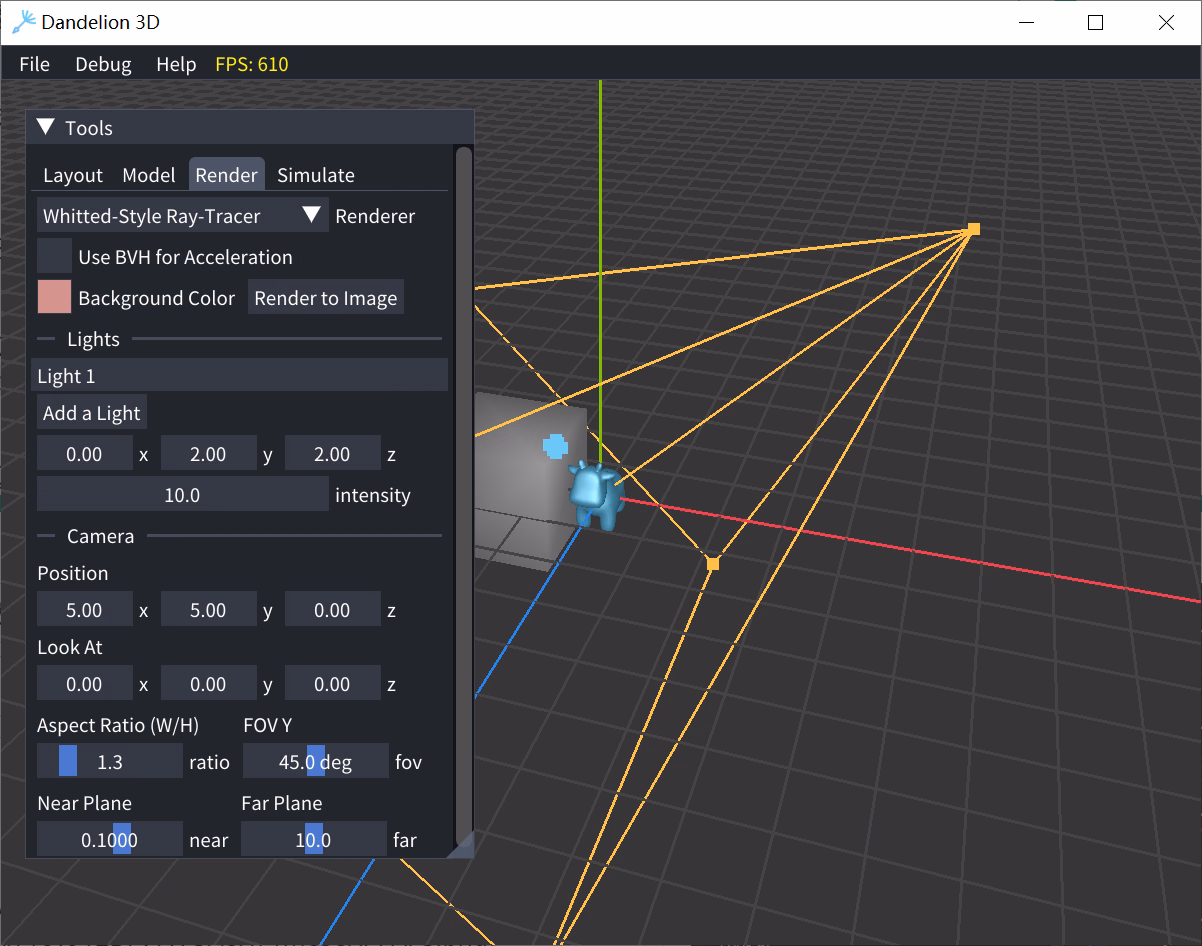Edit the light intensity field

point(182,495)
